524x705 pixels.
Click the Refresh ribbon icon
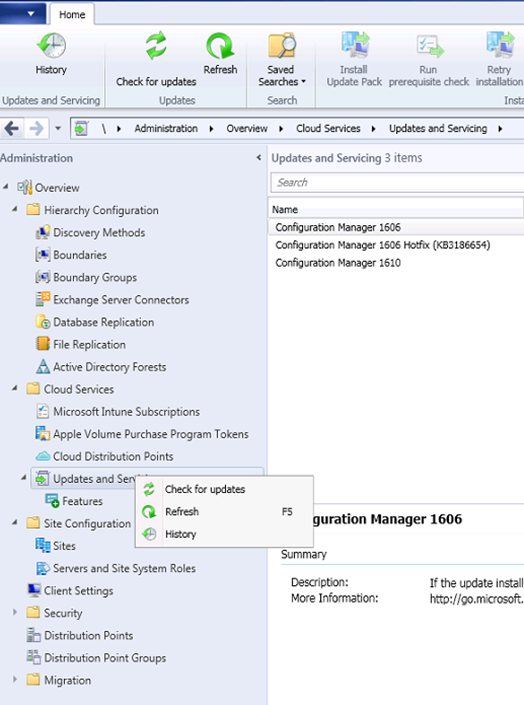(220, 53)
